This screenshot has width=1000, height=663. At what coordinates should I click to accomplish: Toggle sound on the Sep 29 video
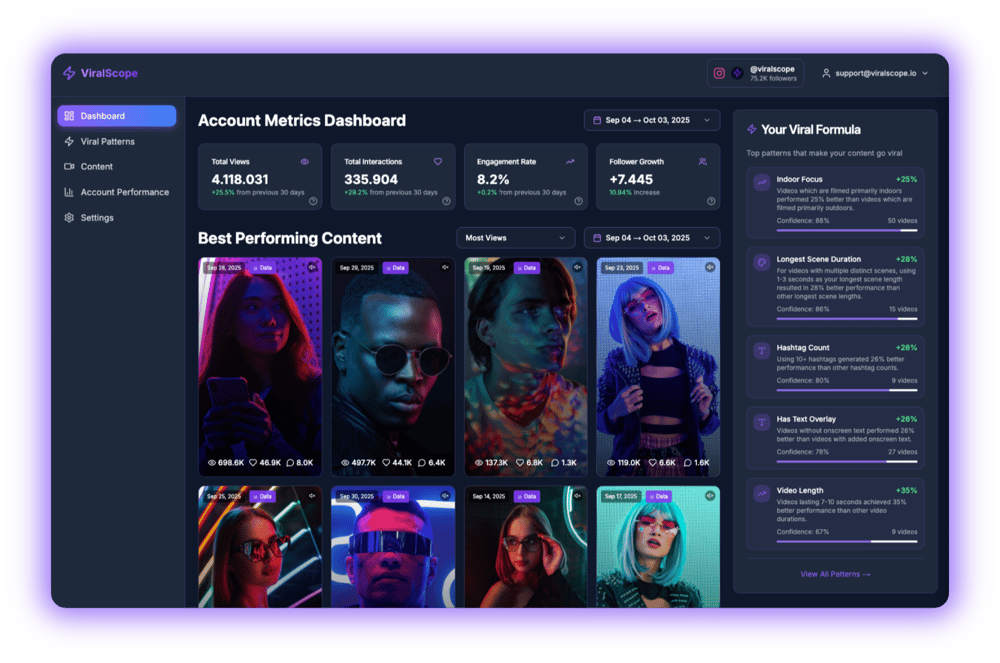tap(445, 268)
